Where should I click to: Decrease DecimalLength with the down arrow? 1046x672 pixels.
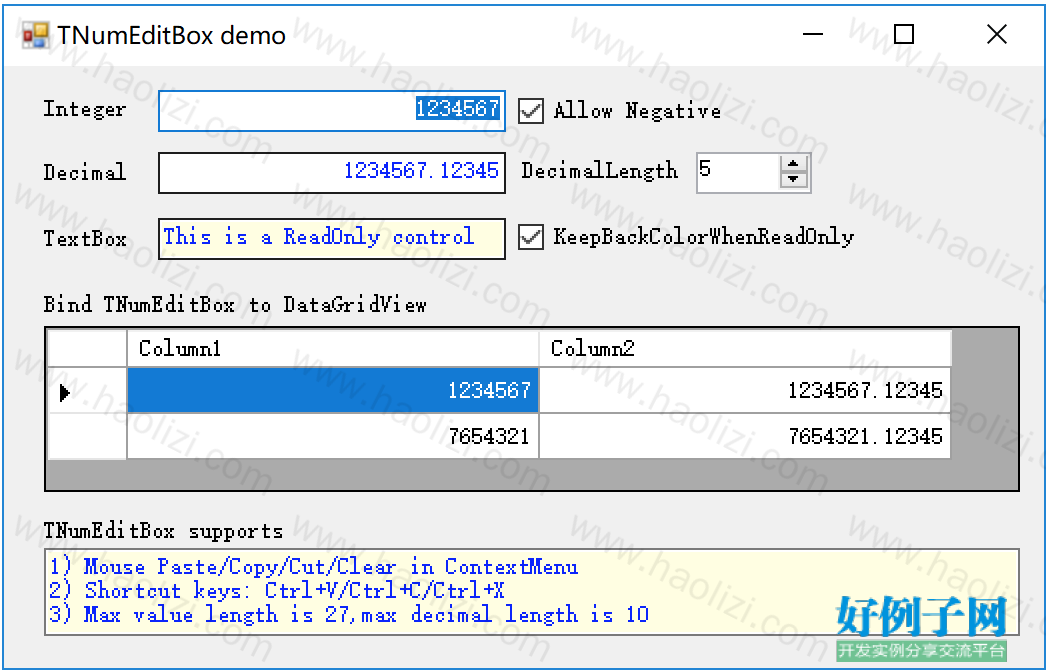coord(793,180)
